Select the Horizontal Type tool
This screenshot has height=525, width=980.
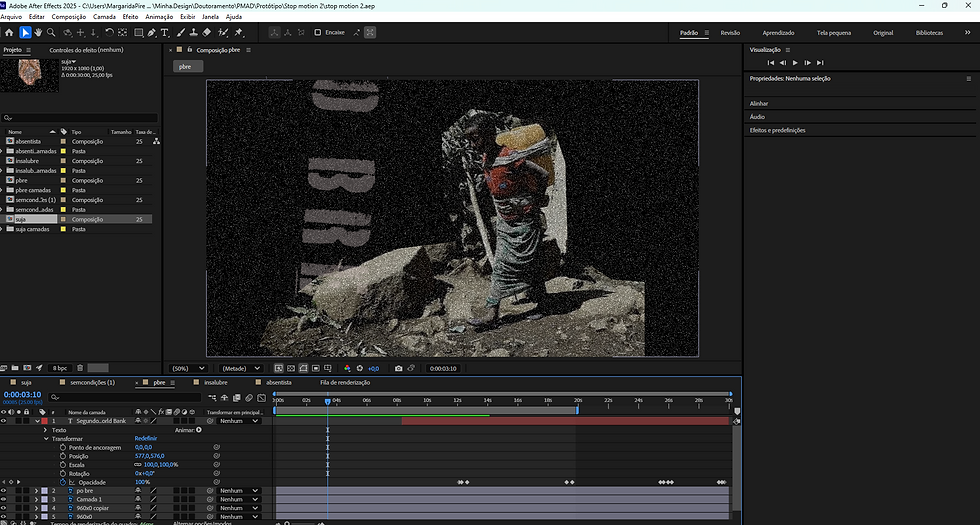(x=165, y=32)
